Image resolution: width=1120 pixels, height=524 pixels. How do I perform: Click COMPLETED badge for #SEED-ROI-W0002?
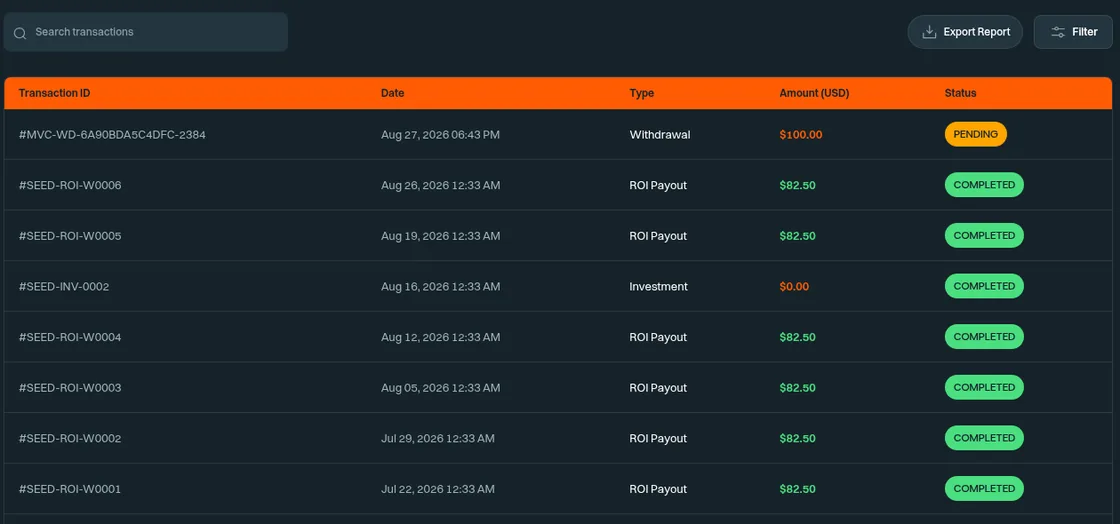pyautogui.click(x=984, y=438)
